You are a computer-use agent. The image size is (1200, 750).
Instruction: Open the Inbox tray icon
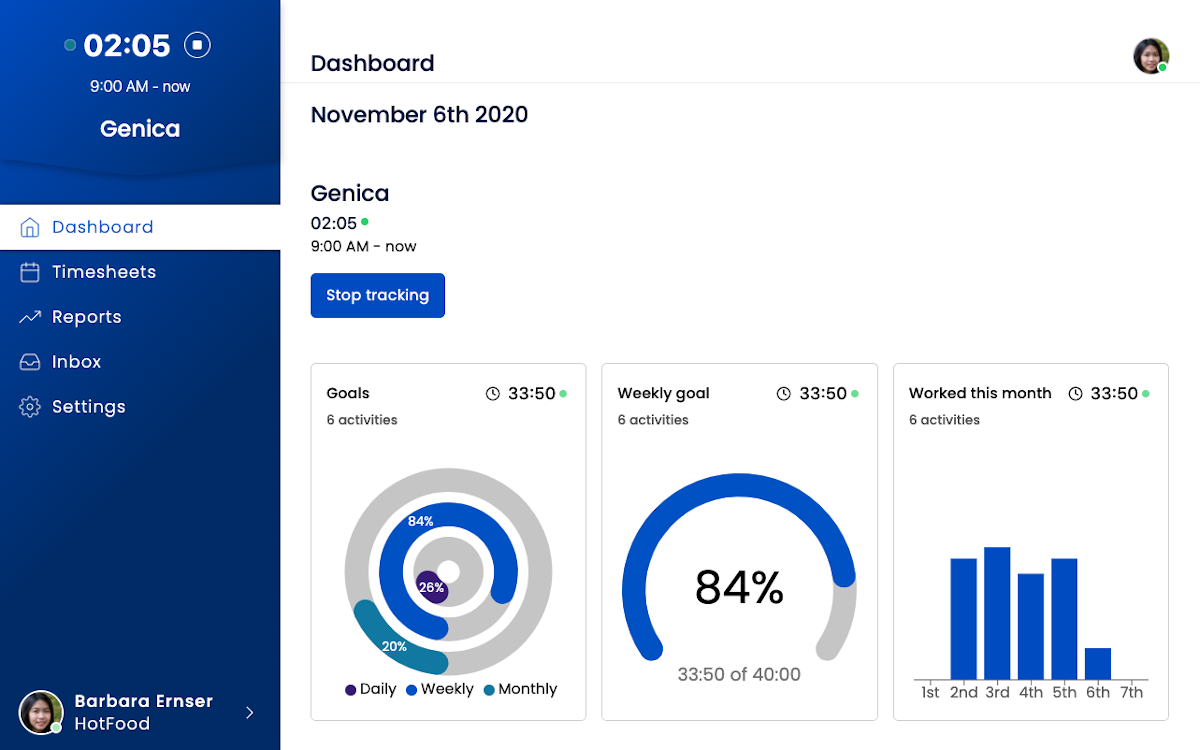[x=30, y=362]
